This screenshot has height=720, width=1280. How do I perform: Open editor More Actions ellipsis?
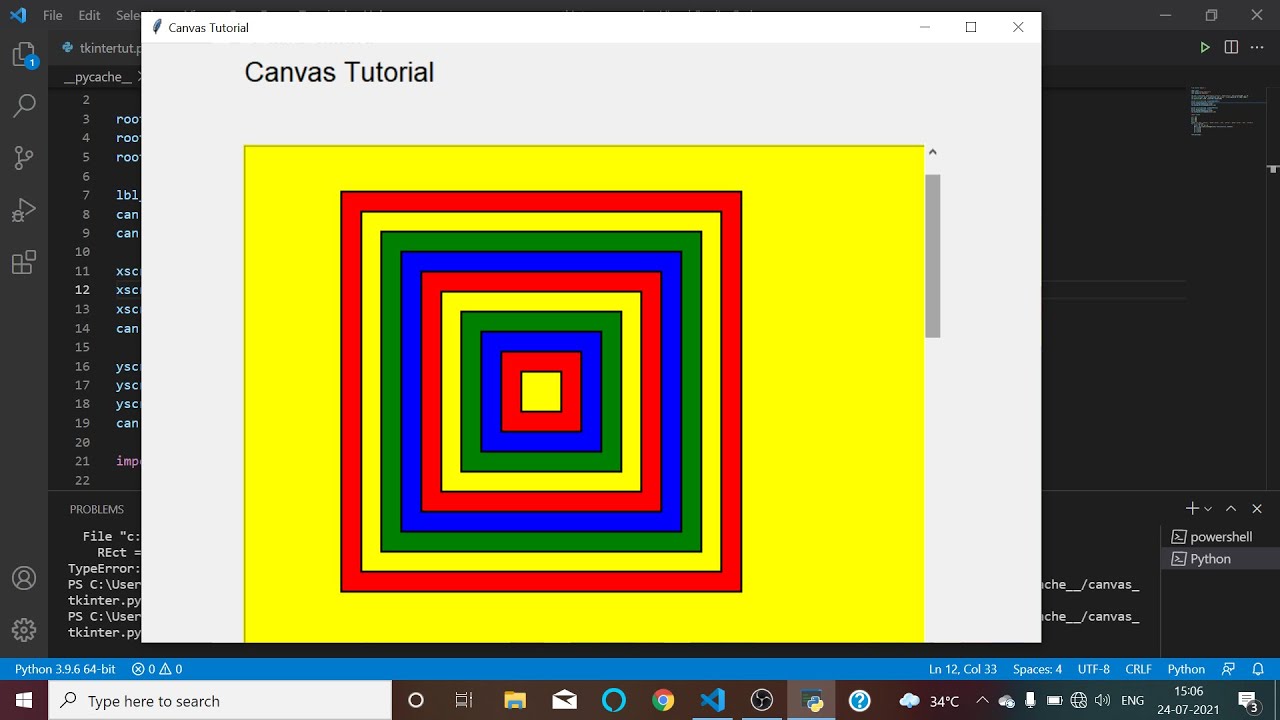pyautogui.click(x=1257, y=47)
